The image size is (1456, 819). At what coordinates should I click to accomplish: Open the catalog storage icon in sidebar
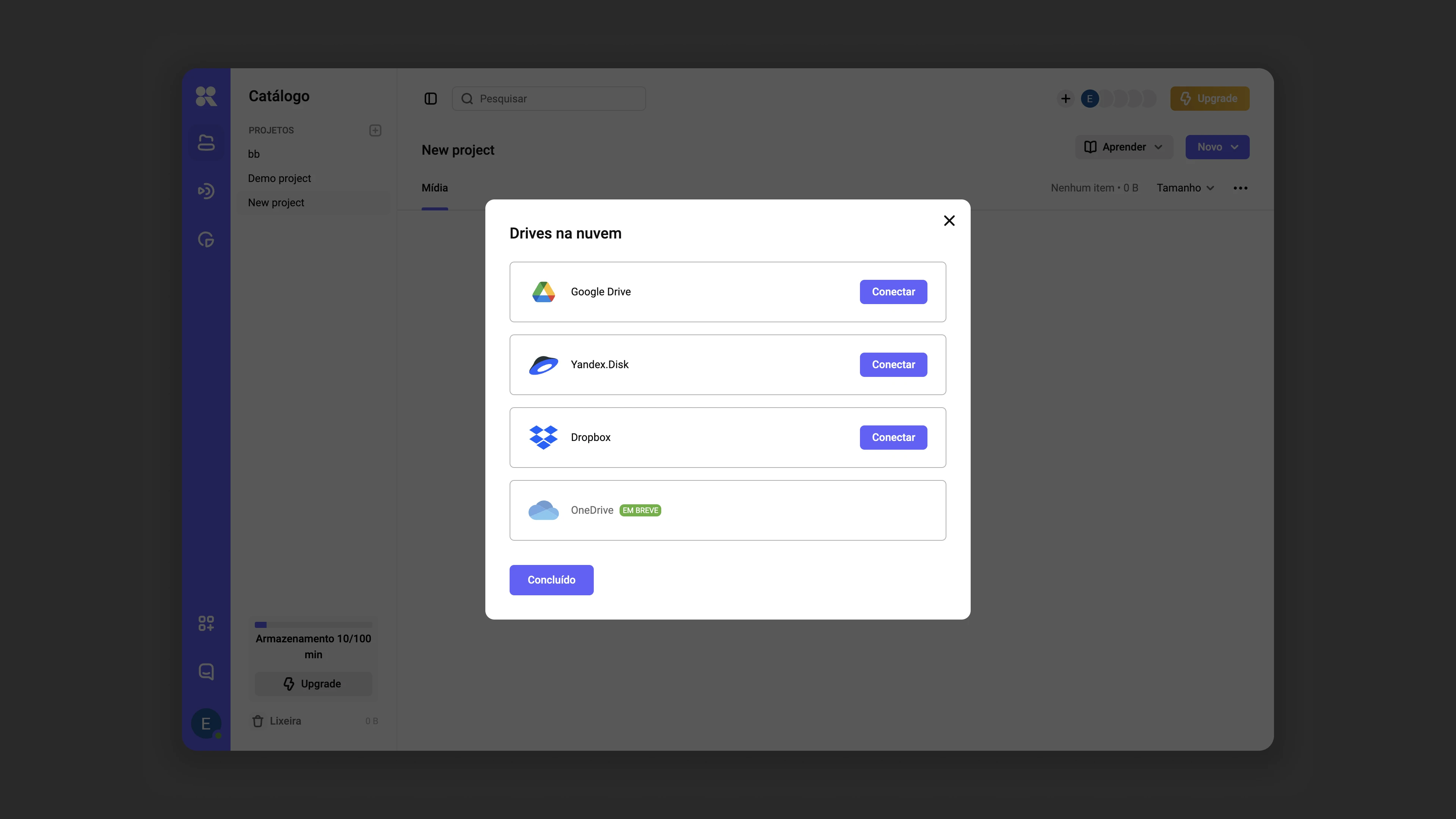click(206, 143)
